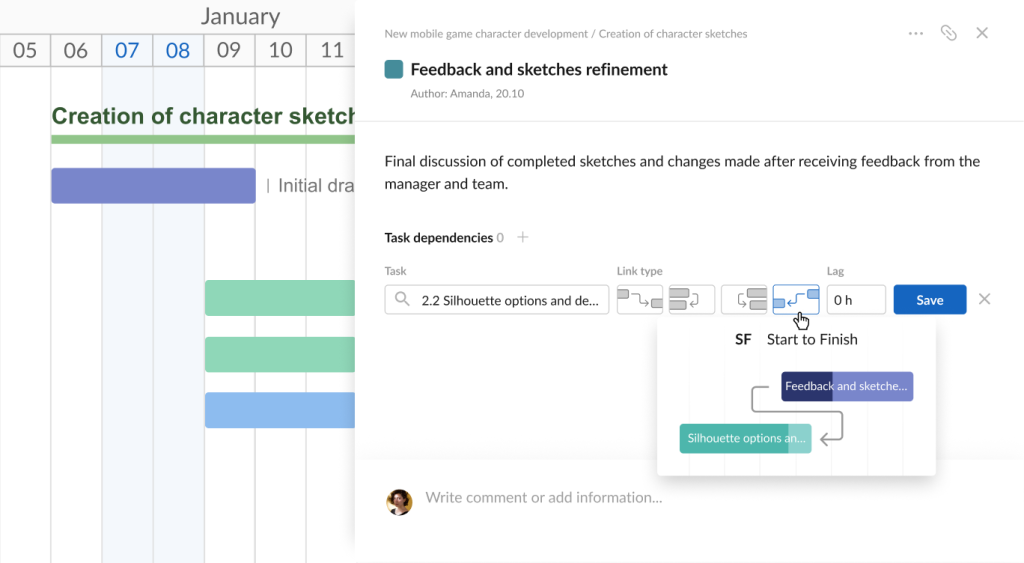Screen dimensions: 1024x563
Task: Open the dependency task search field
Action: point(497,300)
